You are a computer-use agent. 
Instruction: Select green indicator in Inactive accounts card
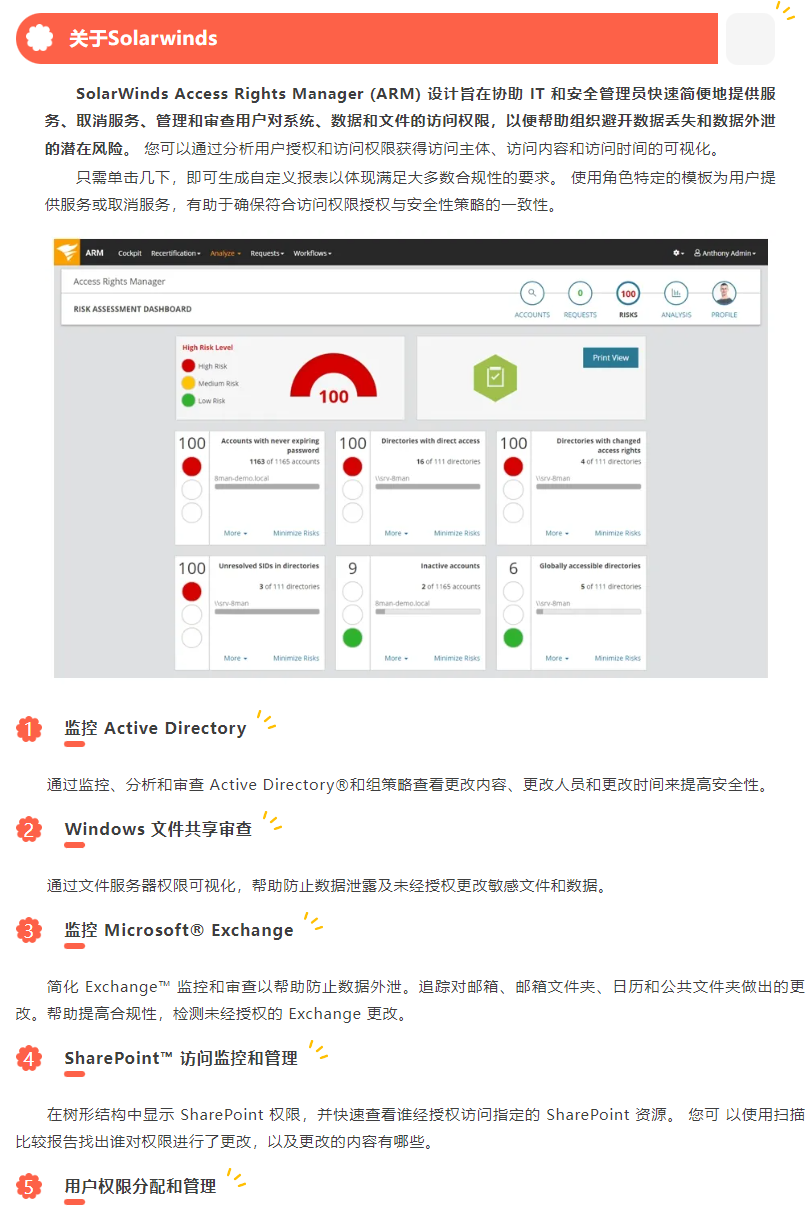[352, 637]
